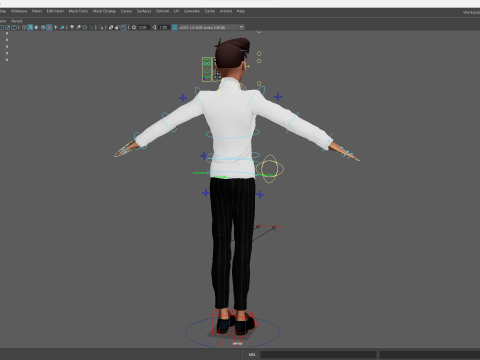Toggle wireframe on shaded icon
Viewport: 480px width, 360px height.
pos(43,27)
